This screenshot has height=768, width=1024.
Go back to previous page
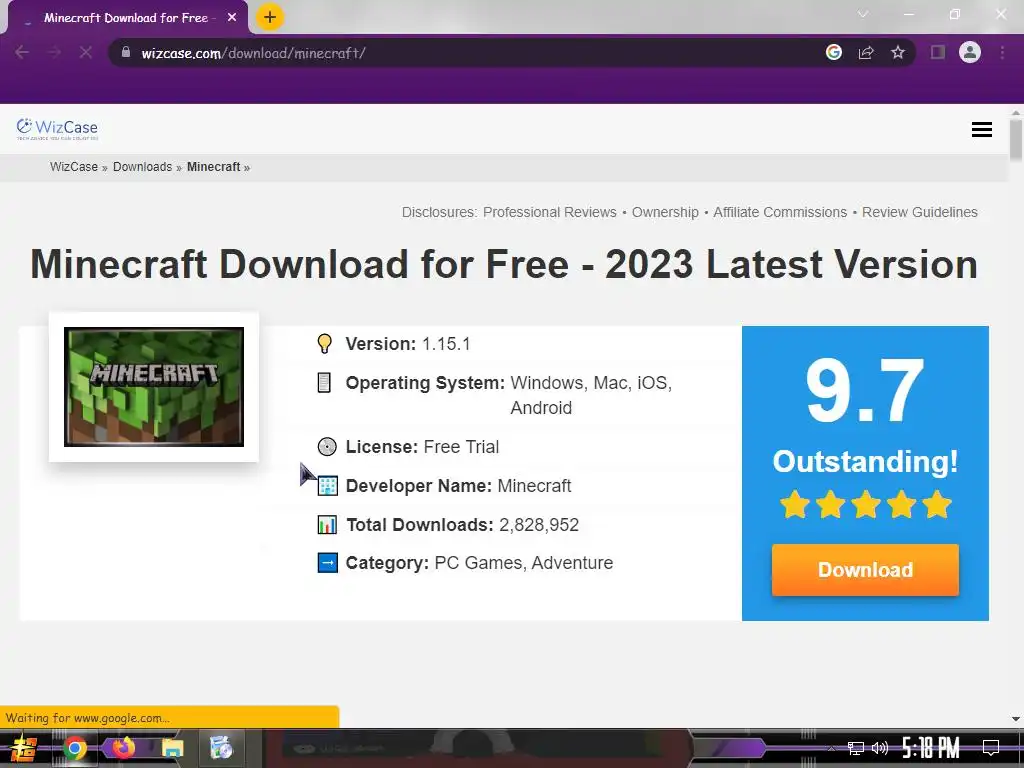(x=22, y=52)
